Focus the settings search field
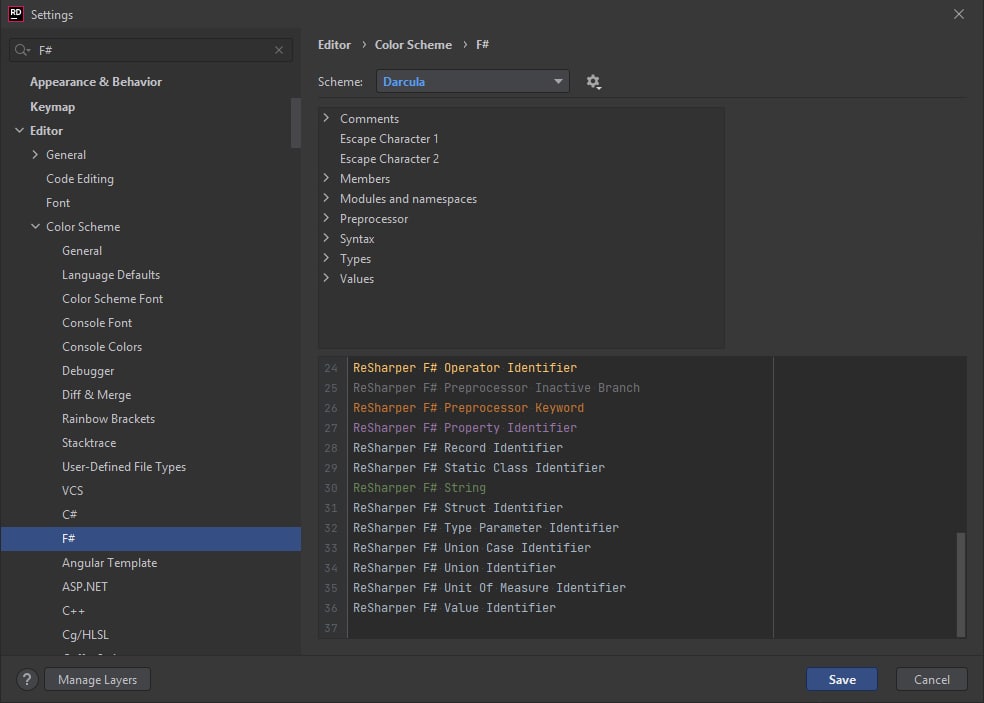The image size is (984, 703). pyautogui.click(x=149, y=50)
